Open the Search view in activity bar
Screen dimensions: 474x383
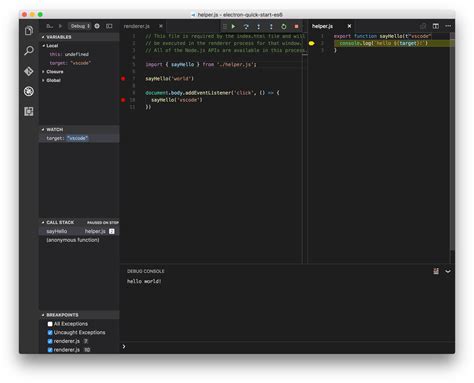[29, 51]
